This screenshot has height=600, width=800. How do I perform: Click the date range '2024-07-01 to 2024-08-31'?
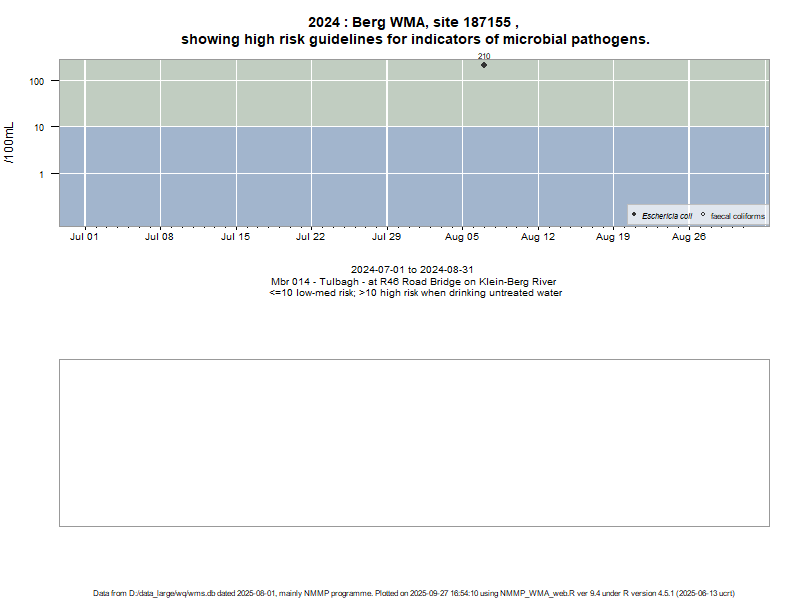pyautogui.click(x=412, y=270)
